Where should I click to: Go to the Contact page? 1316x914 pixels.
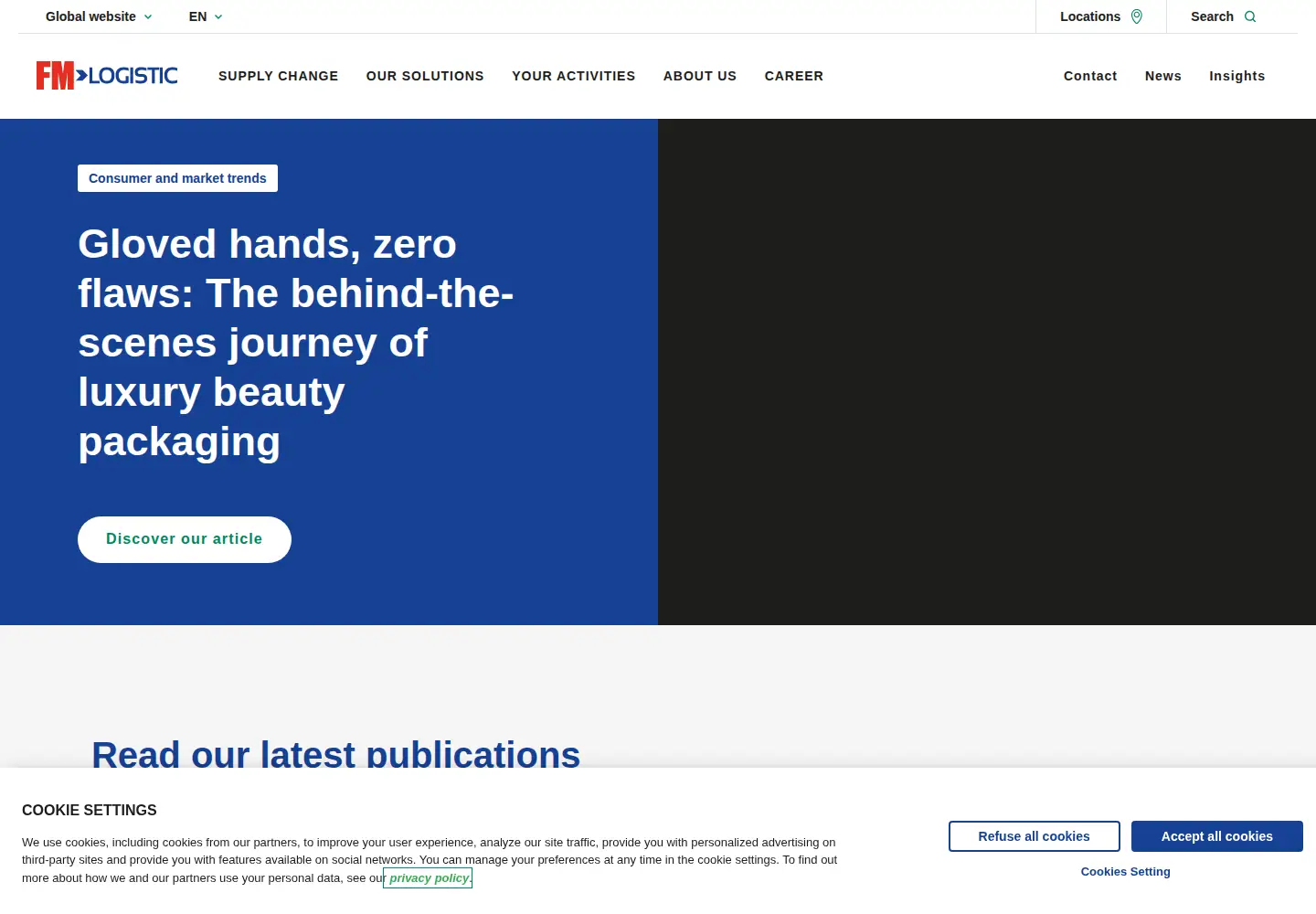1090,76
